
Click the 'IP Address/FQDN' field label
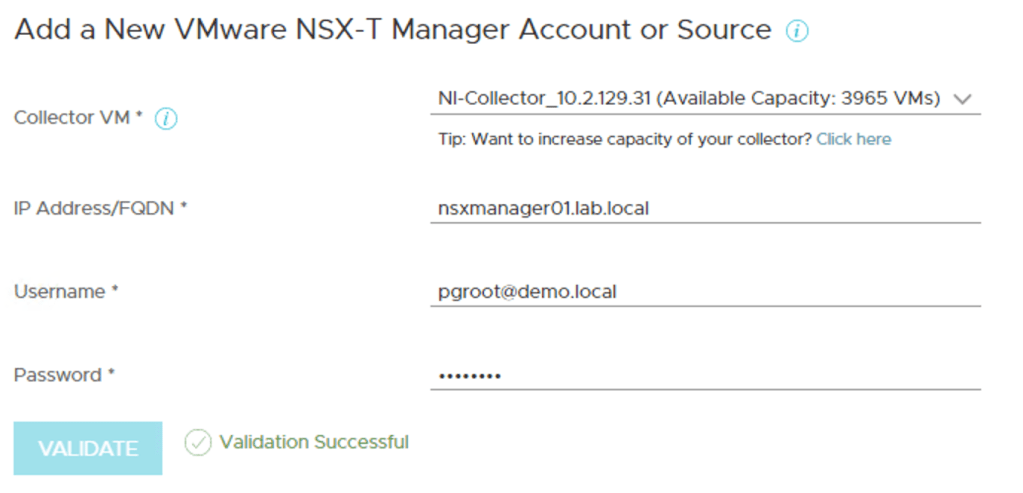pyautogui.click(x=95, y=208)
